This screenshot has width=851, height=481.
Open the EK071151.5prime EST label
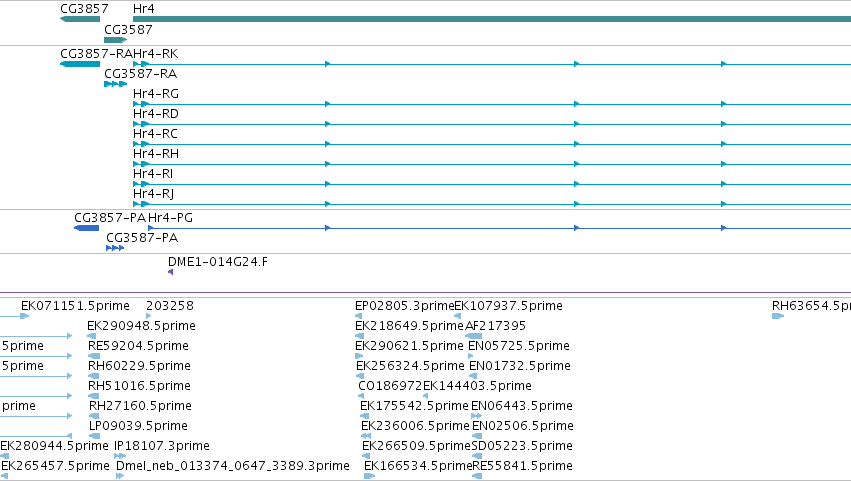pos(75,306)
